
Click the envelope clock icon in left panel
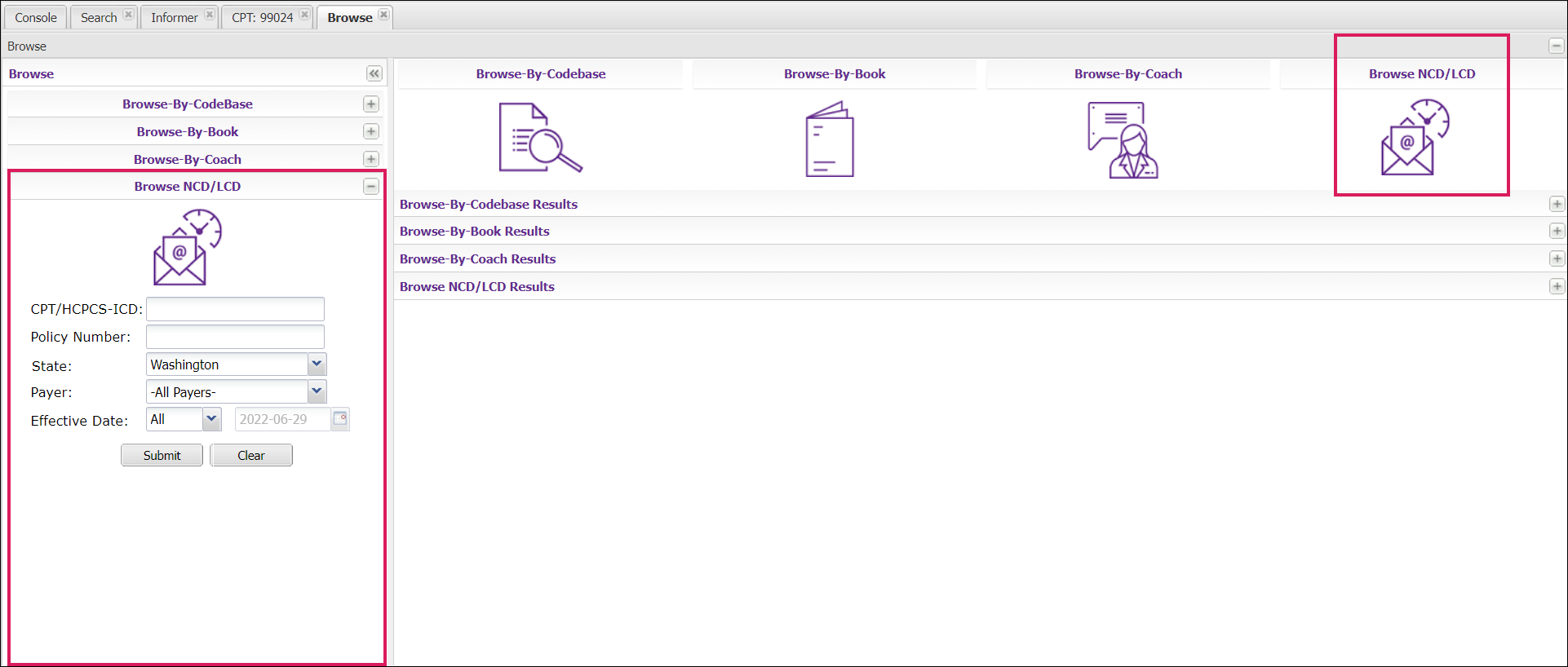point(188,247)
